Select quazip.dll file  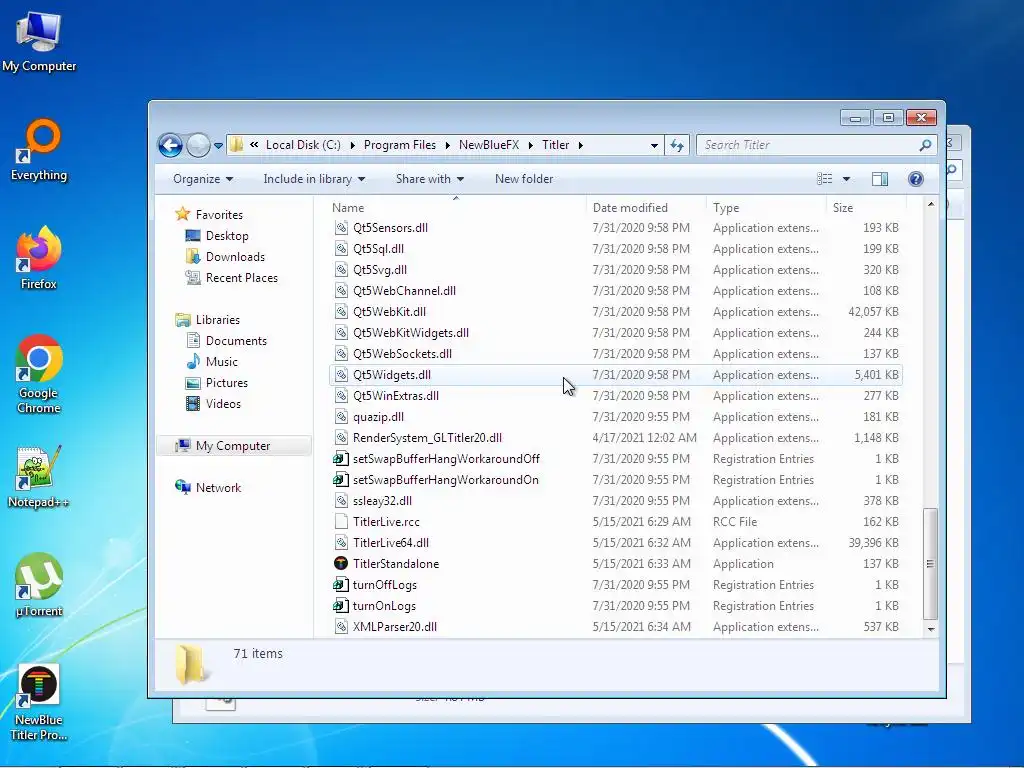616,417
